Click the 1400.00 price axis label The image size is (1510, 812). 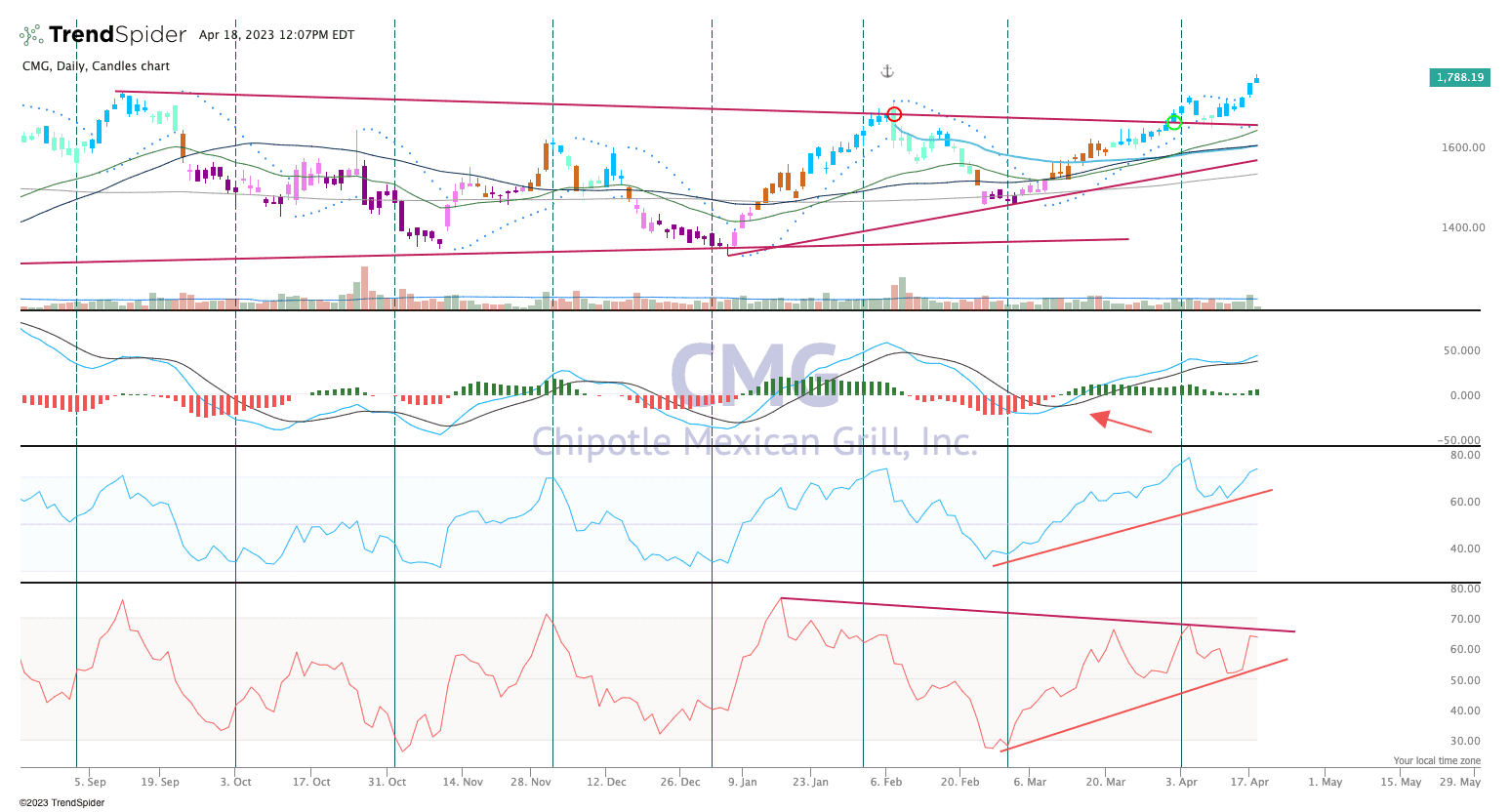(x=1465, y=227)
